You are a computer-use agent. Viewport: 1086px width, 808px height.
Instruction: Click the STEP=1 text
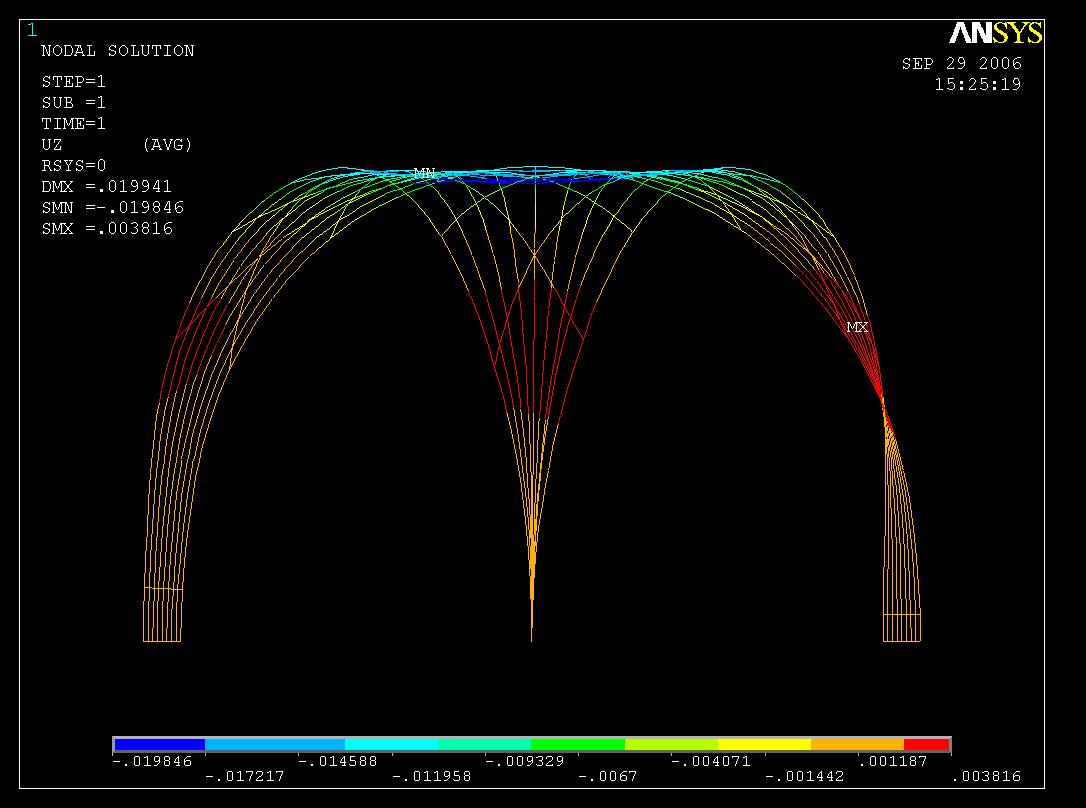point(73,82)
